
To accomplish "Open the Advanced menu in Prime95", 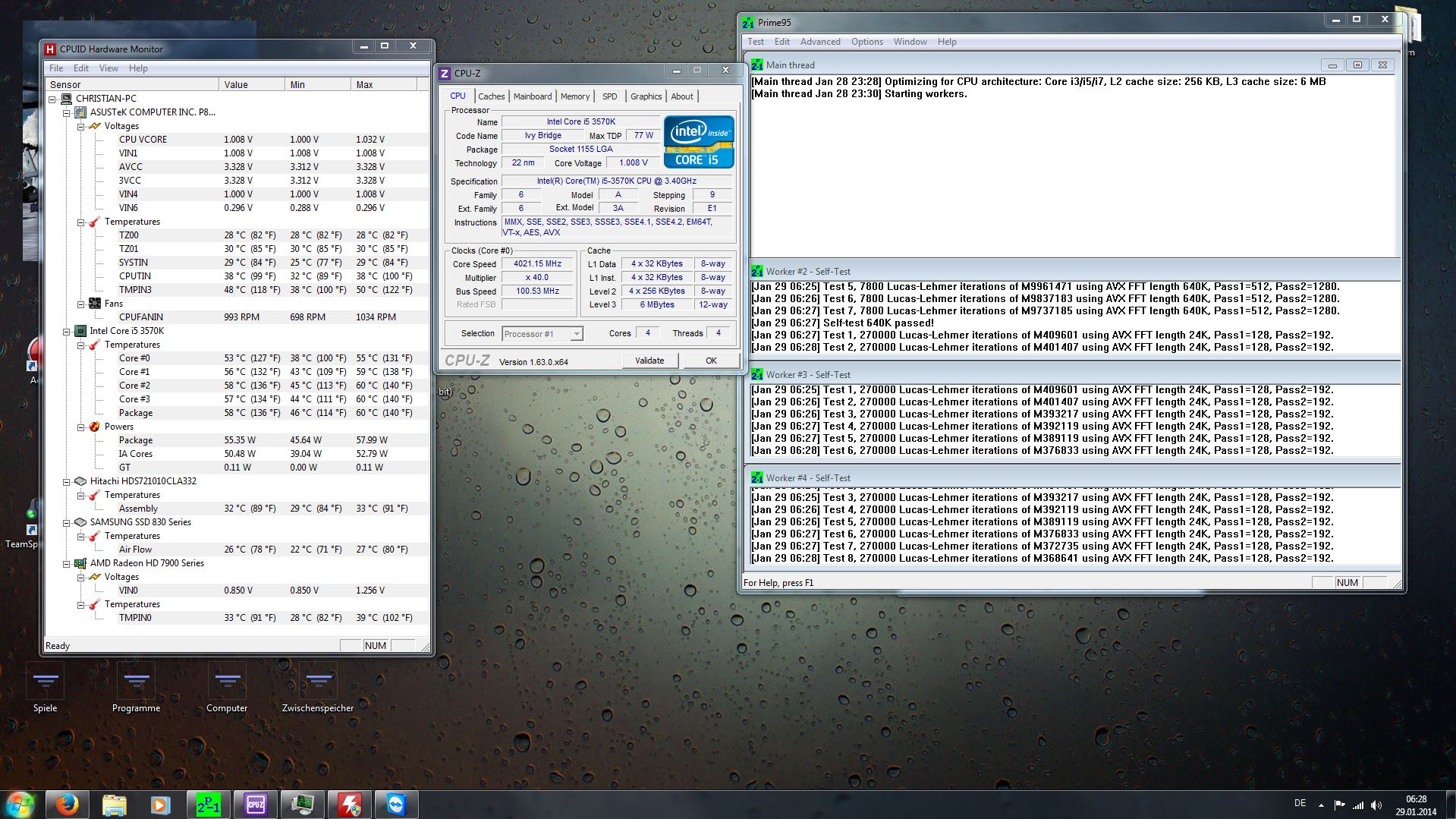I will click(x=820, y=42).
